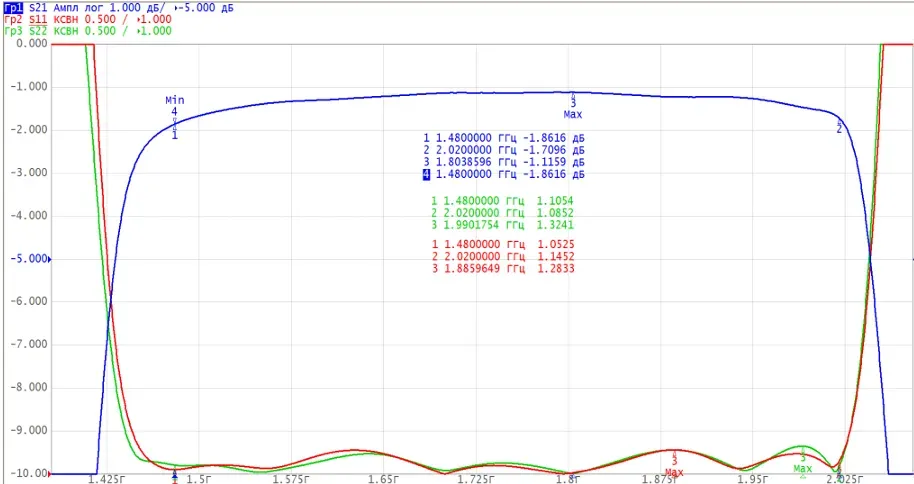Screen dimensions: 914x484
Task: Click the 1.725Г frequency axis label
Action: pyautogui.click(x=476, y=479)
